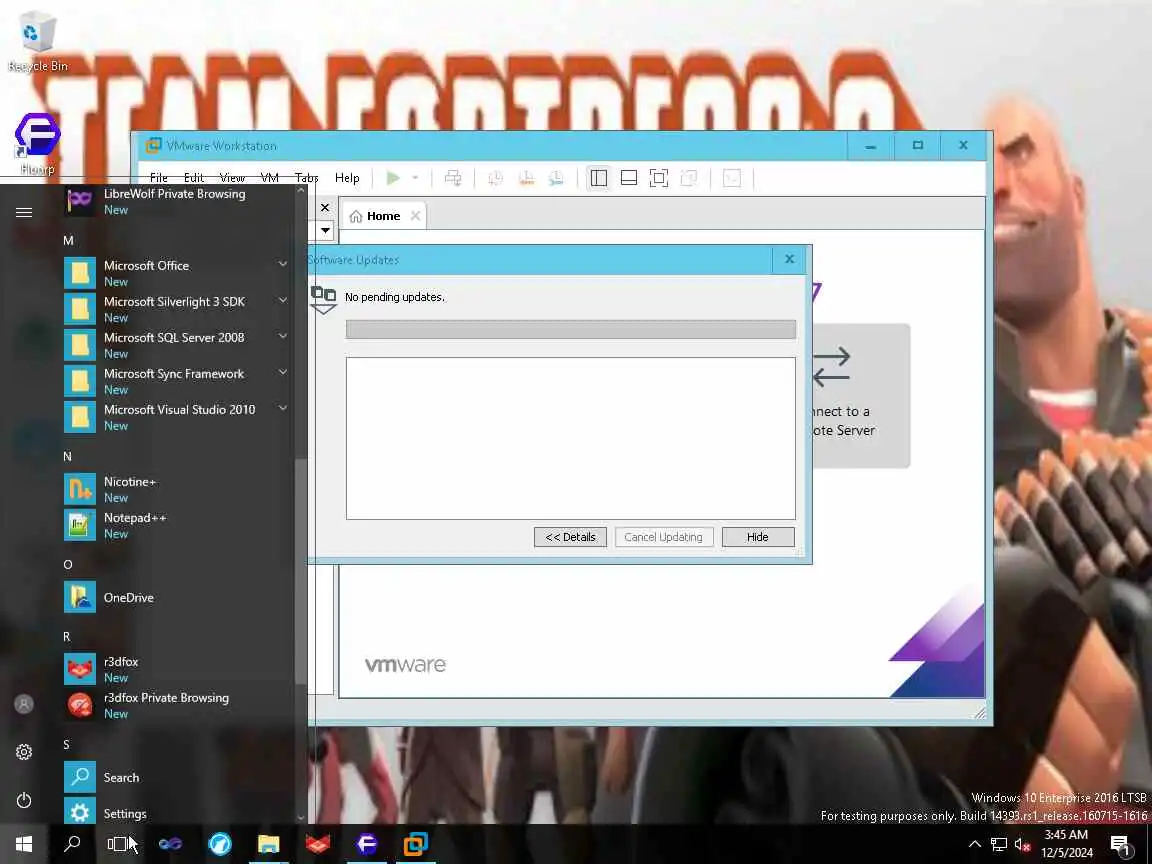Click revert snapshot toolbar icon
The height and width of the screenshot is (864, 1152).
526,178
